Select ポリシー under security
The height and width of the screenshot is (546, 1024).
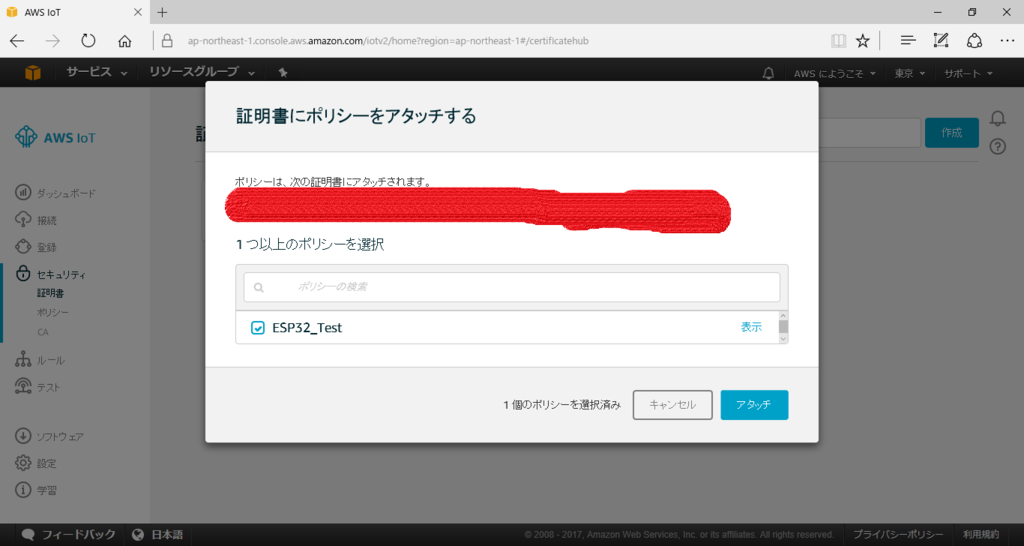(53, 313)
